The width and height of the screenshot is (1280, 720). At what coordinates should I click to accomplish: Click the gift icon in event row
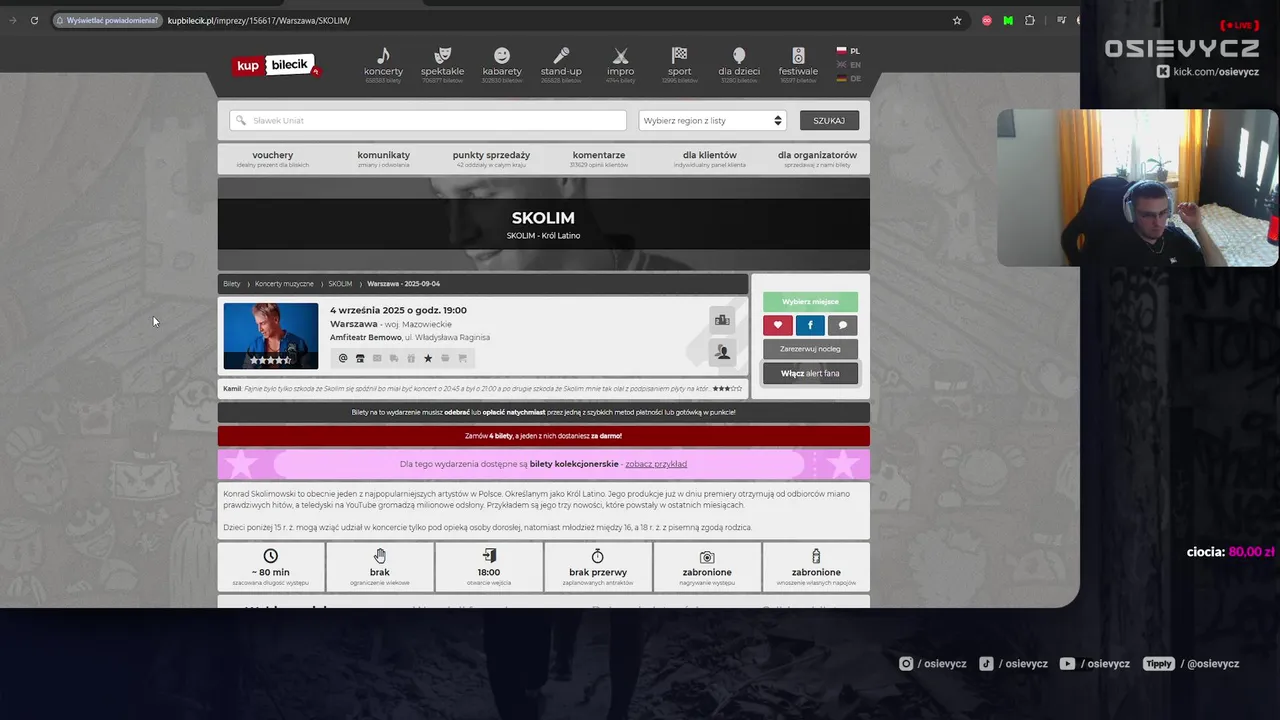411,358
